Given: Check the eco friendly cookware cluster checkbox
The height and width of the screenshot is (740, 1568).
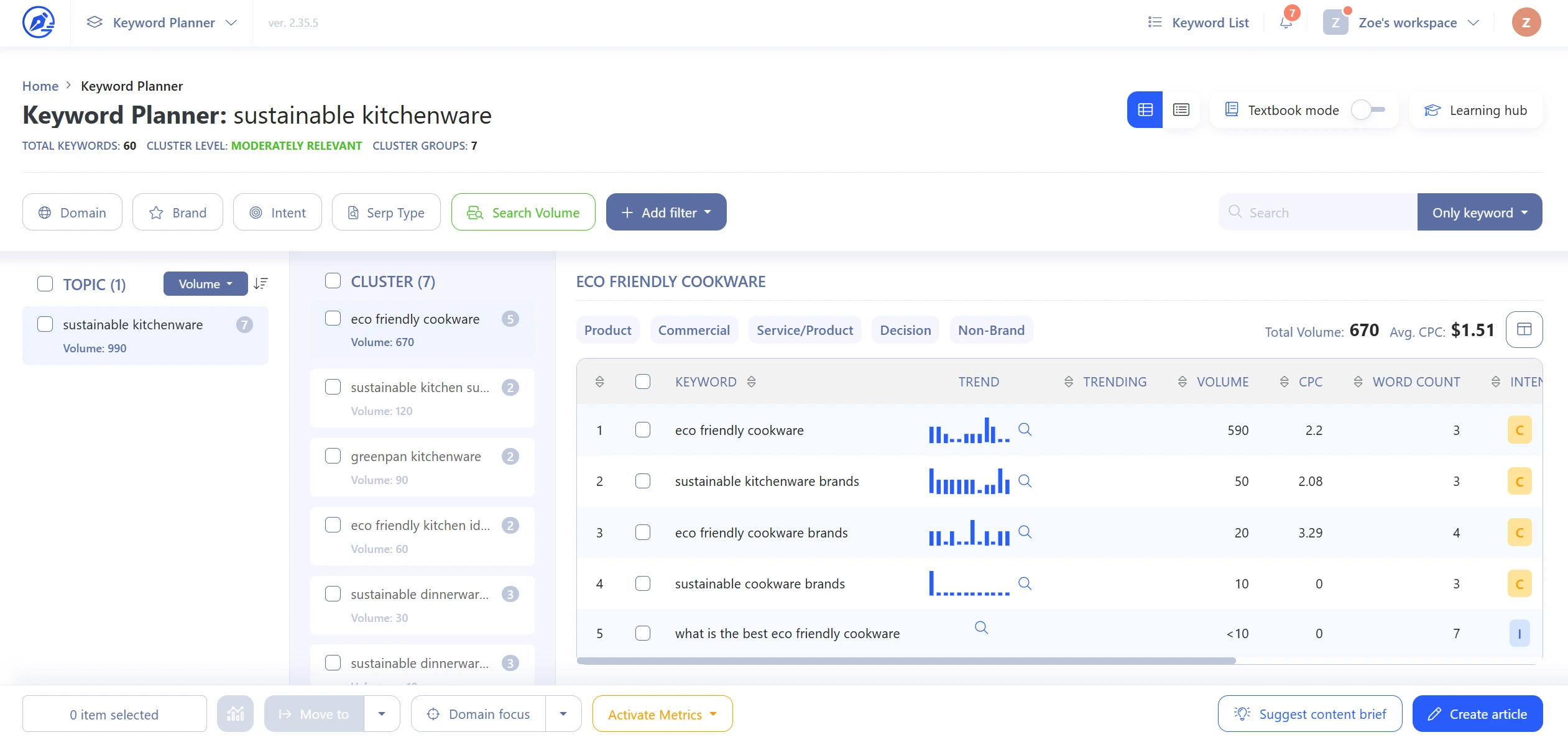Looking at the screenshot, I should click(x=333, y=319).
